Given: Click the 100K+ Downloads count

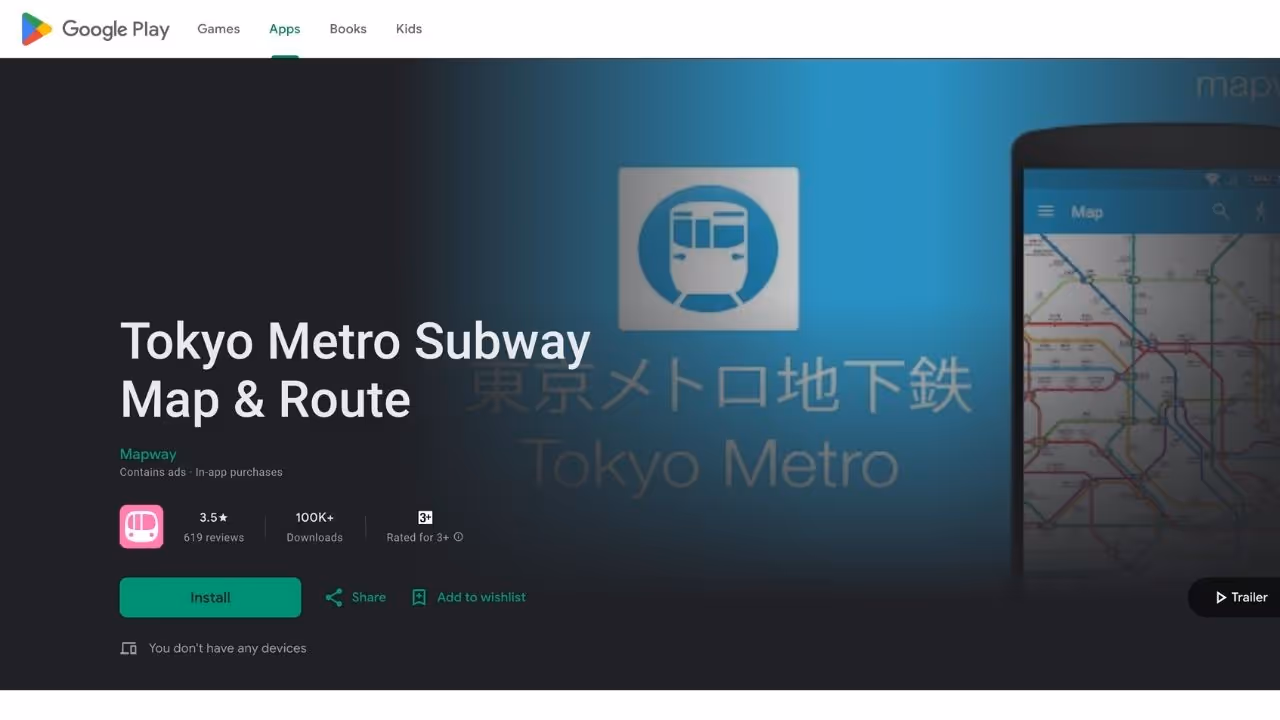Looking at the screenshot, I should point(315,527).
